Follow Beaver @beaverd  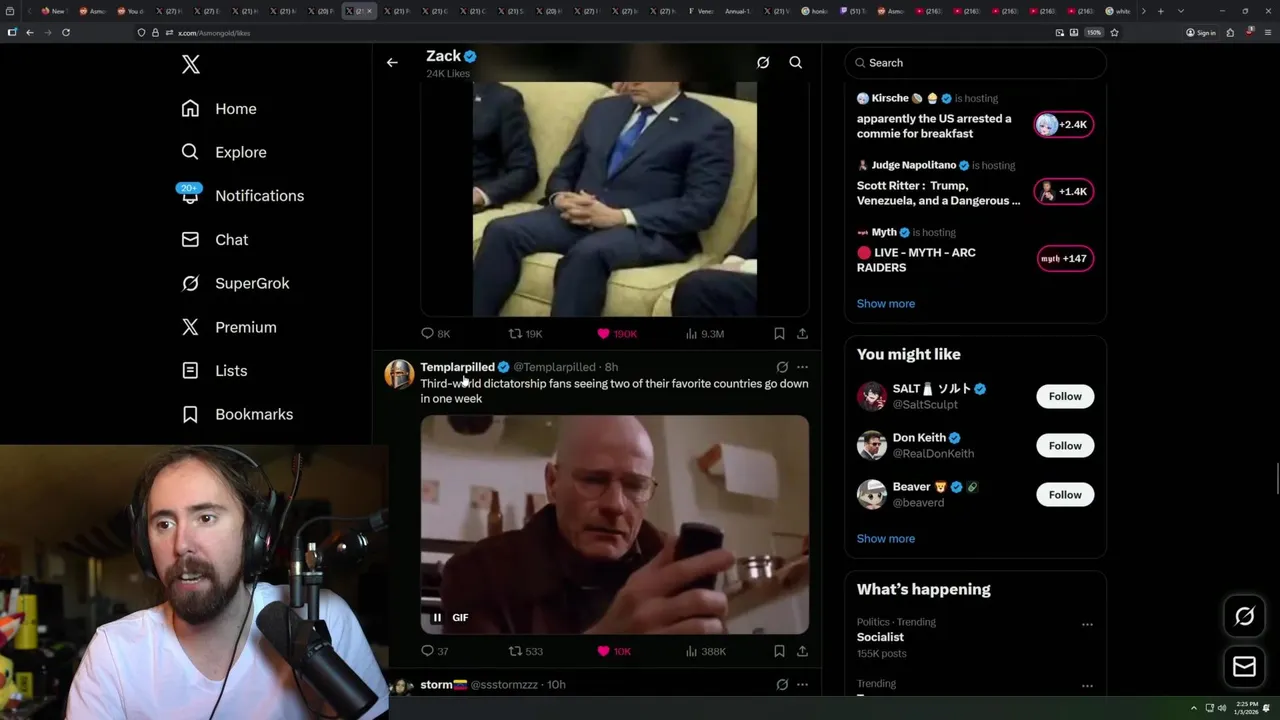coord(1065,495)
